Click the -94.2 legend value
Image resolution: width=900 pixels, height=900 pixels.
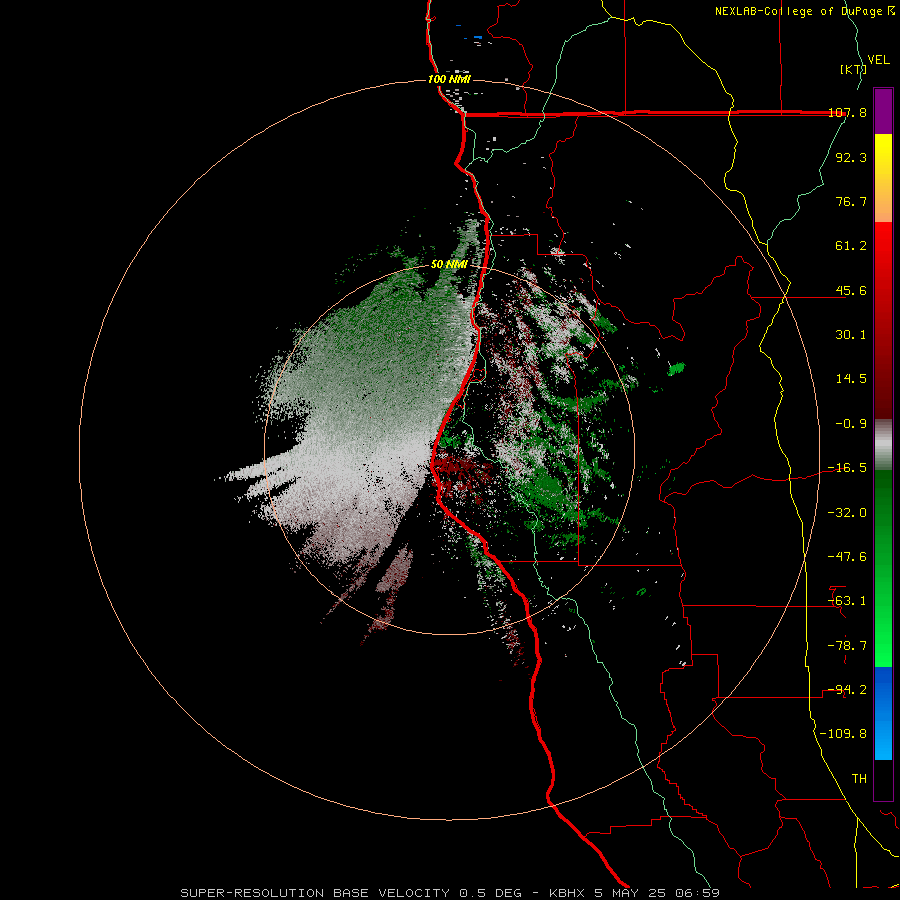[847, 689]
